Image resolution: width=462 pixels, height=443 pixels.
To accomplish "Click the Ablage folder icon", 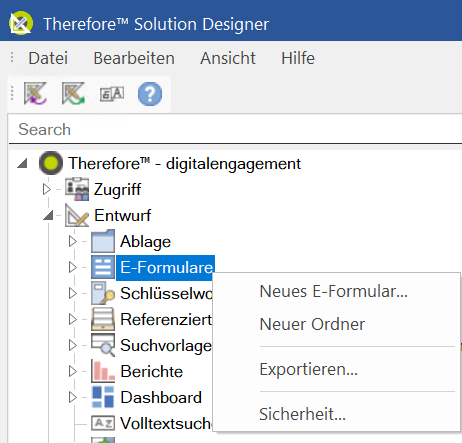I will coord(103,241).
